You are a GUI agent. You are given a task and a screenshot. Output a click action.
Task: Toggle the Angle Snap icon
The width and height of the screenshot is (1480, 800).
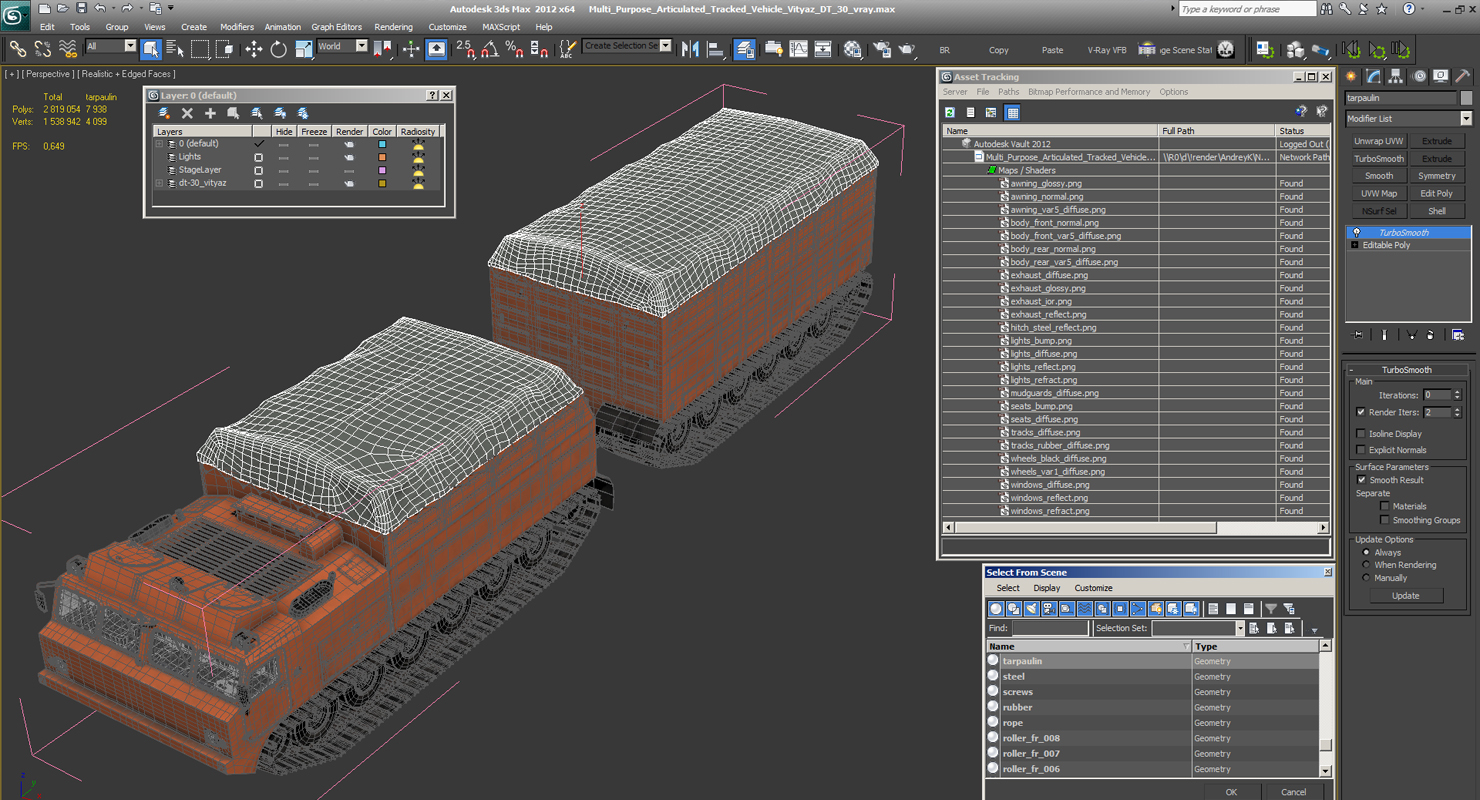coord(490,49)
